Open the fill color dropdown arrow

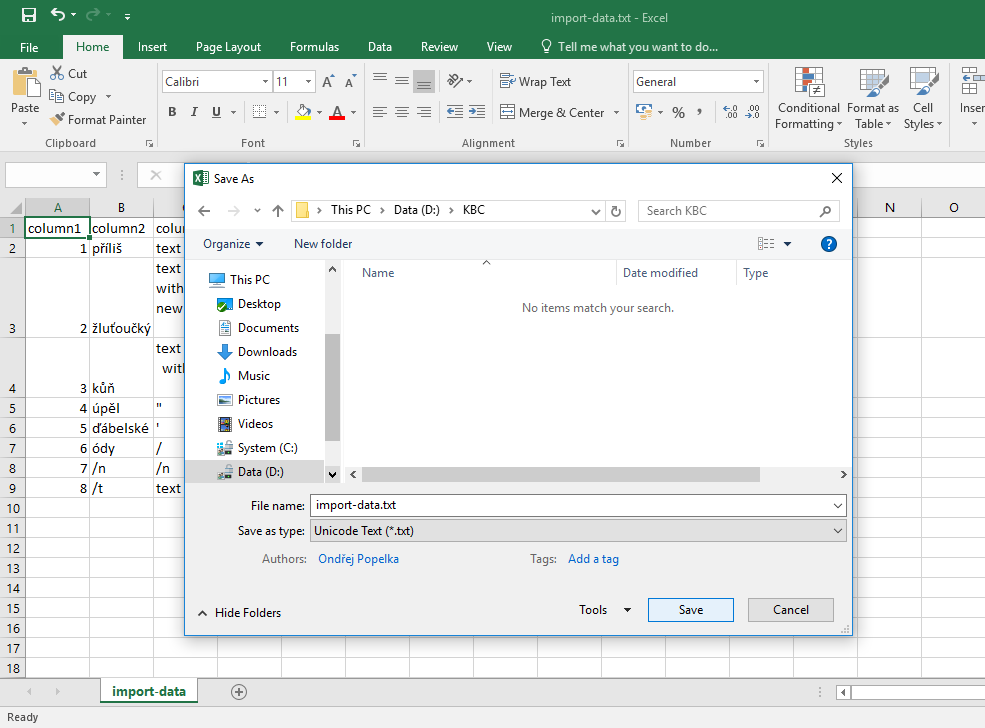click(320, 112)
